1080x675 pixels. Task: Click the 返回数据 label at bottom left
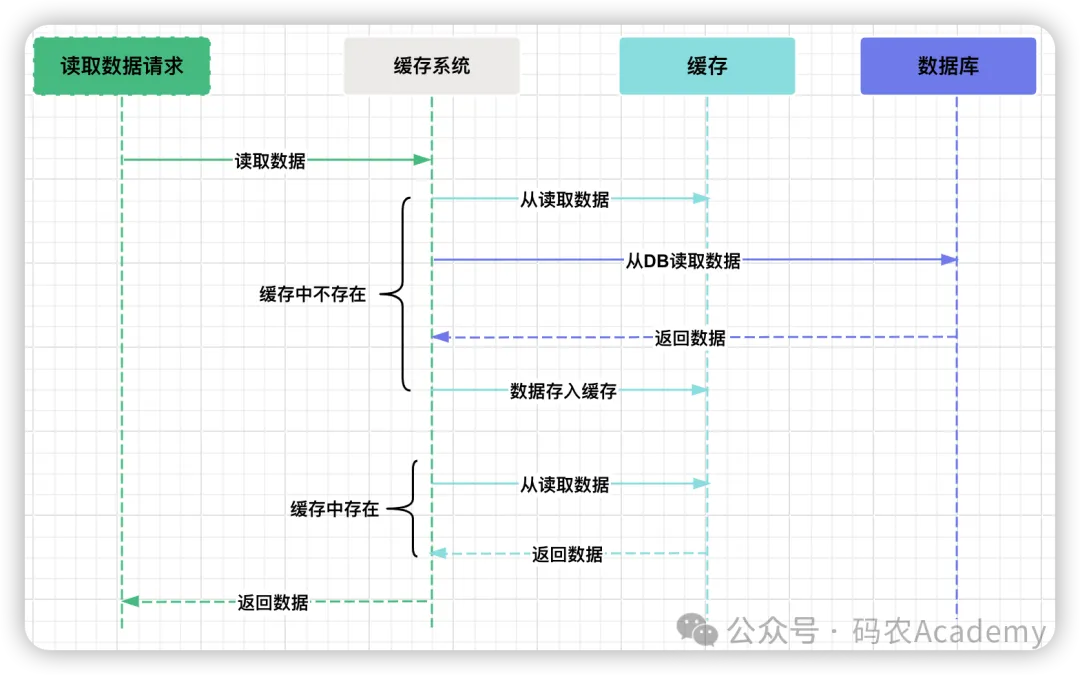pos(273,601)
